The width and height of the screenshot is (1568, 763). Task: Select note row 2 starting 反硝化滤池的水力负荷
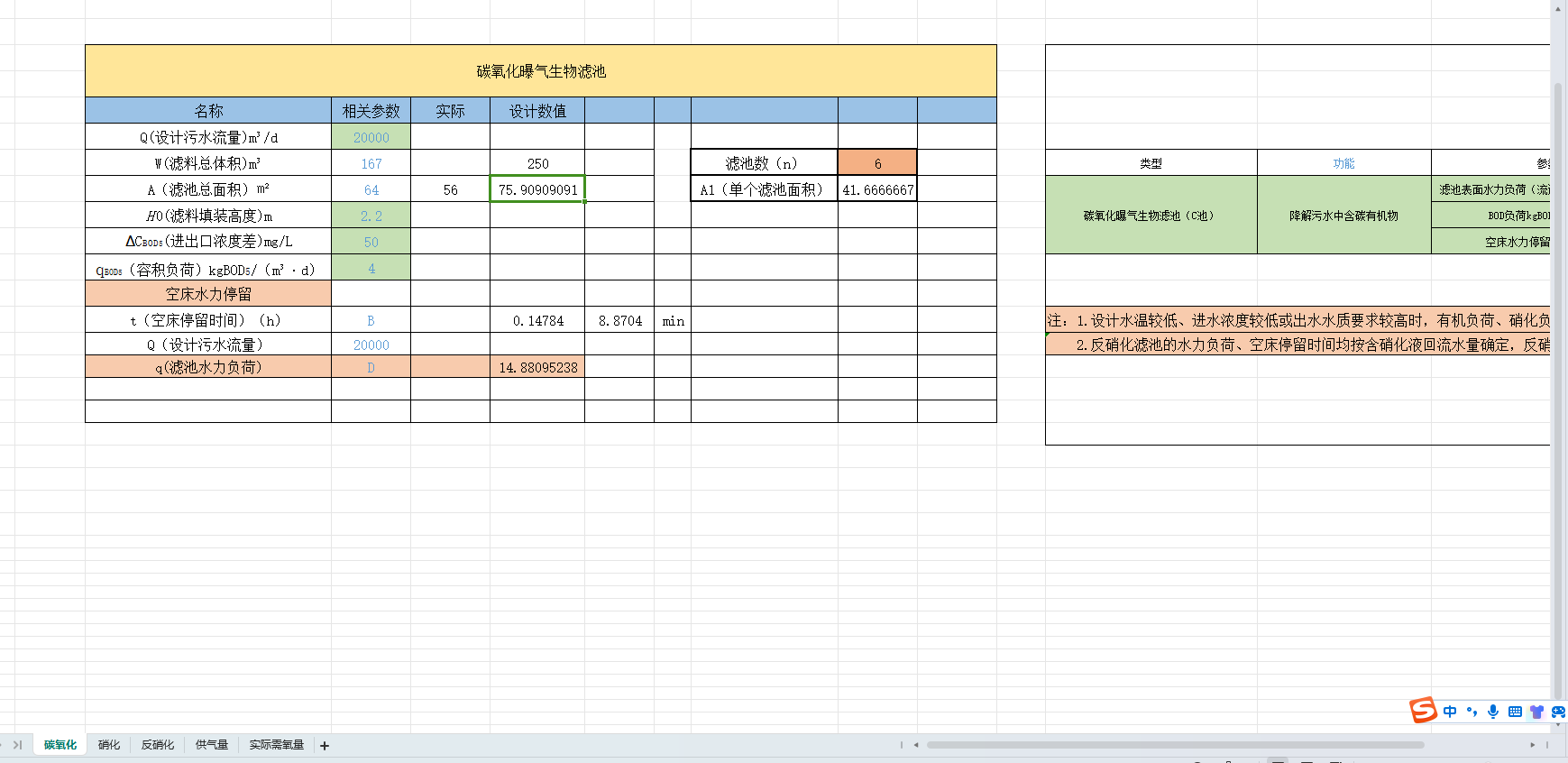[x=1298, y=345]
